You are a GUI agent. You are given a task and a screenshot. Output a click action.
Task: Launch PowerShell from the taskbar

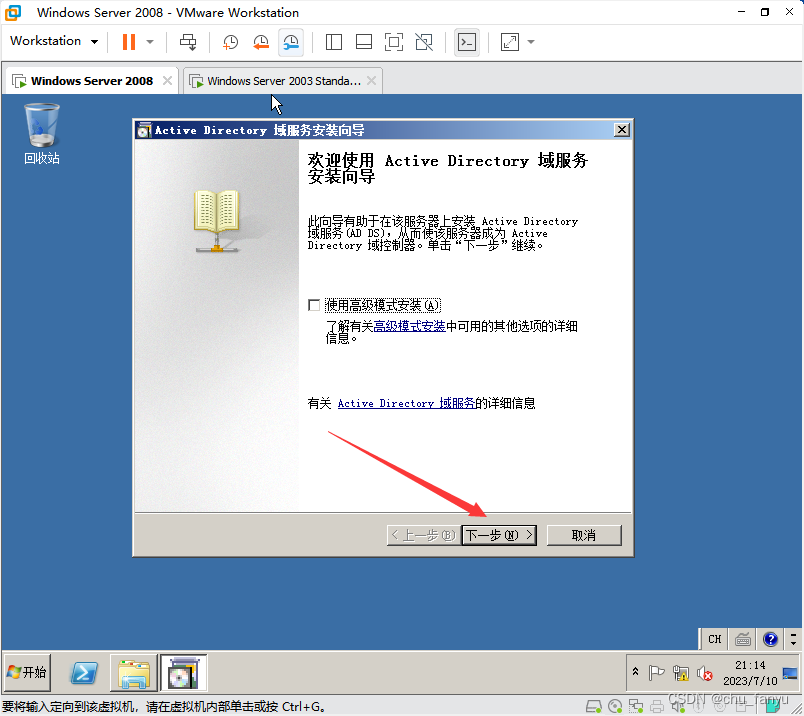[x=84, y=672]
